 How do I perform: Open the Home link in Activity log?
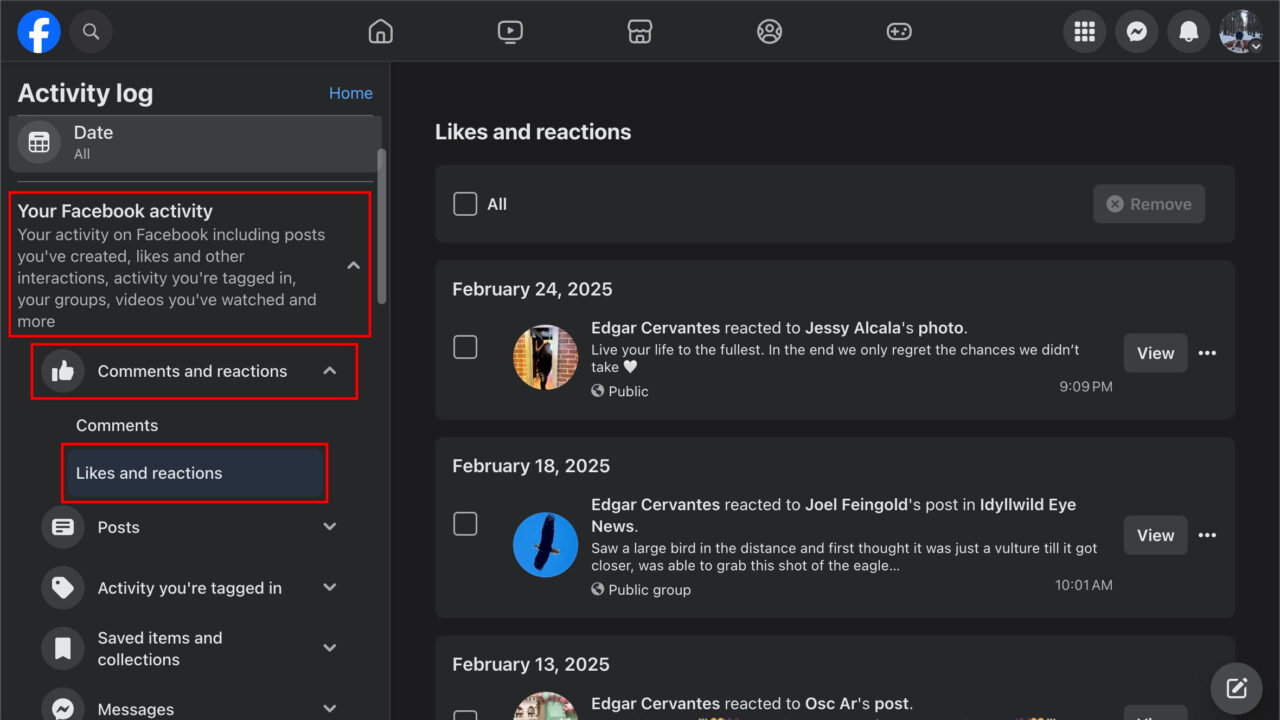351,92
